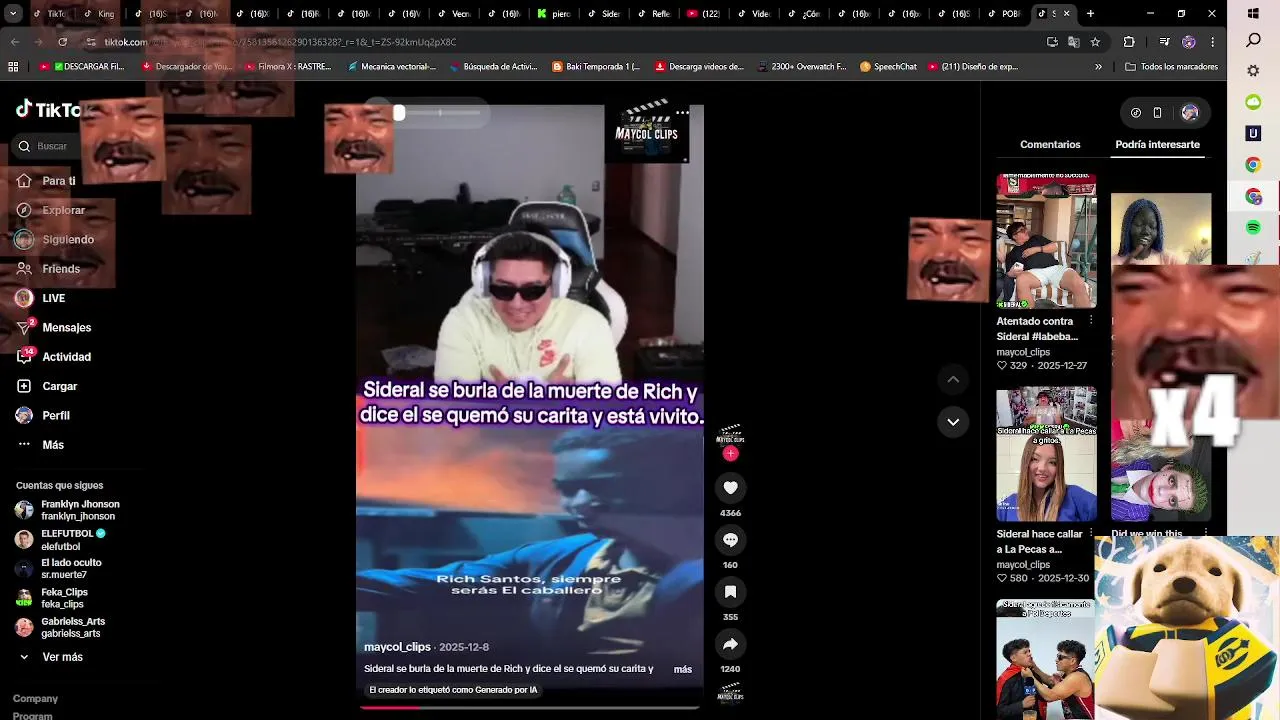Open the Chrome profile avatar in the toolbar
Screen dimensions: 1280x720
click(x=1188, y=42)
